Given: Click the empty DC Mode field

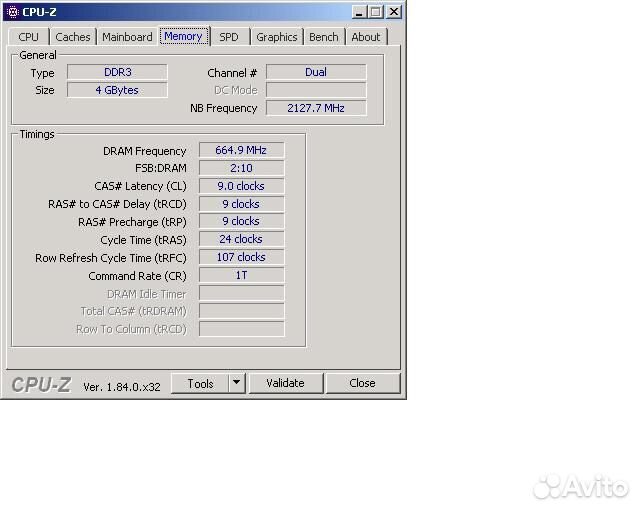Looking at the screenshot, I should click(316, 90).
